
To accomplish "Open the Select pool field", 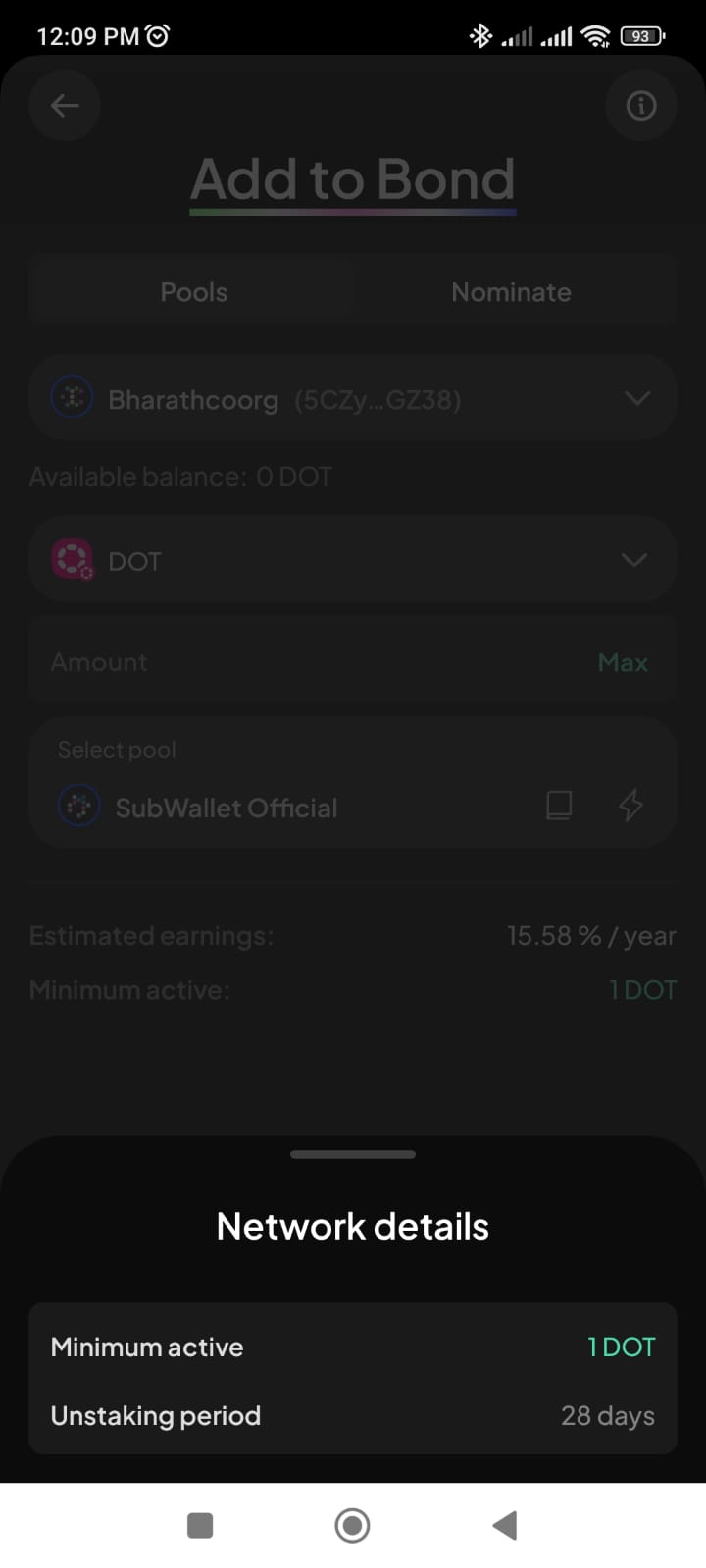I will coord(294,783).
